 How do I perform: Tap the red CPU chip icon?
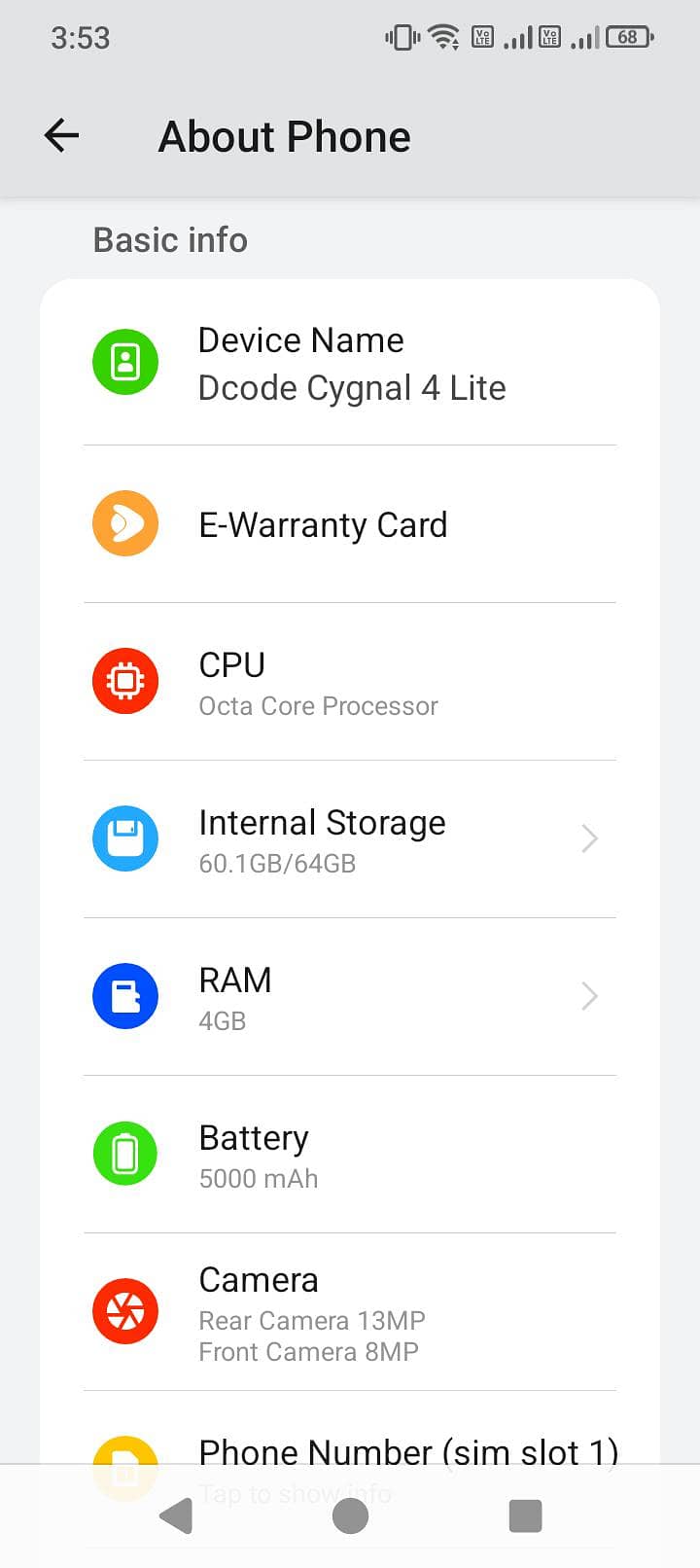coord(125,681)
